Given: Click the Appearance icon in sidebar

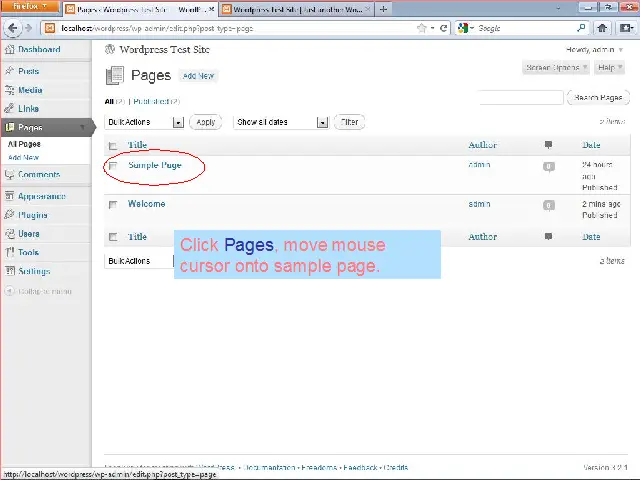Looking at the screenshot, I should (x=9, y=196).
